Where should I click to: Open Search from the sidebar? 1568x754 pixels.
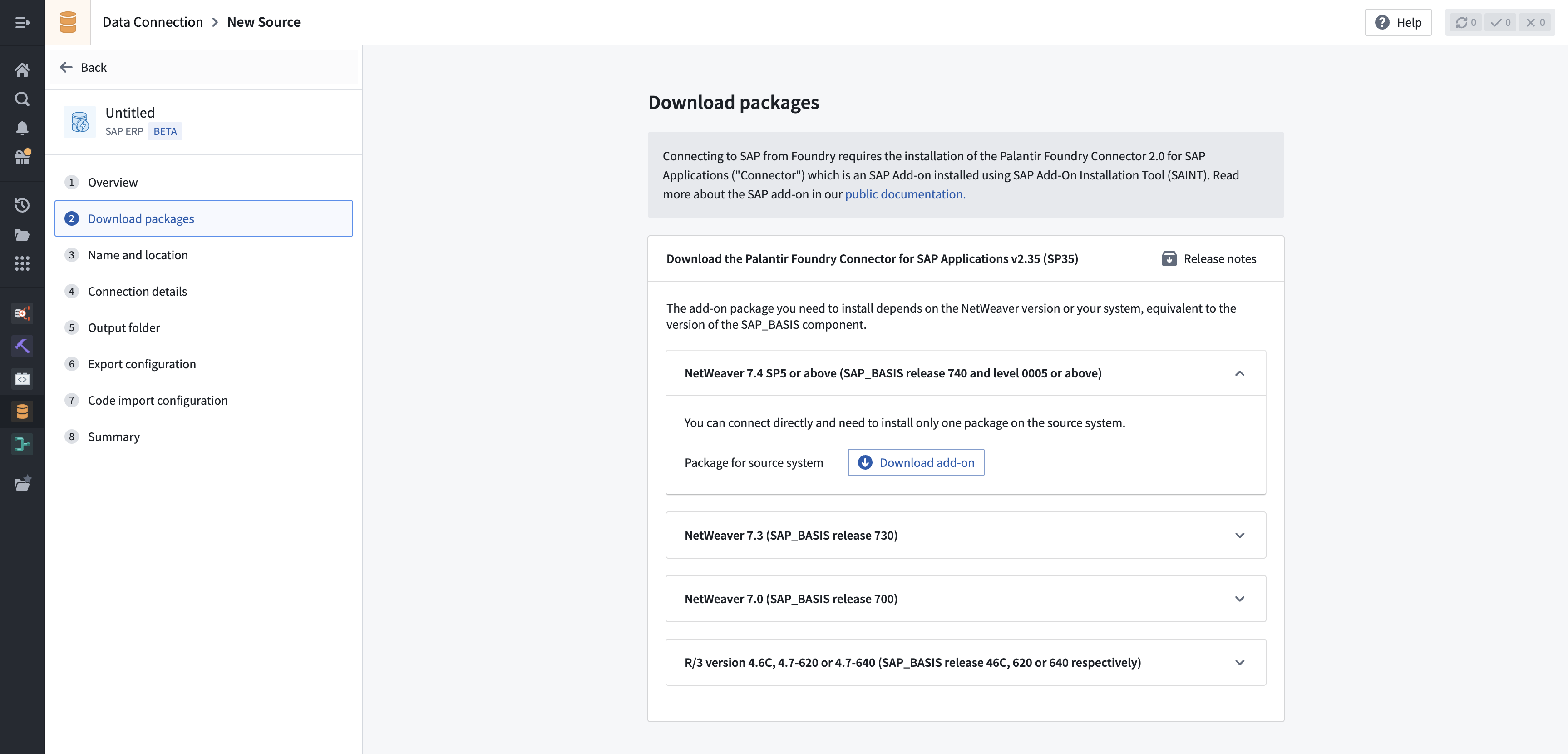point(23,99)
